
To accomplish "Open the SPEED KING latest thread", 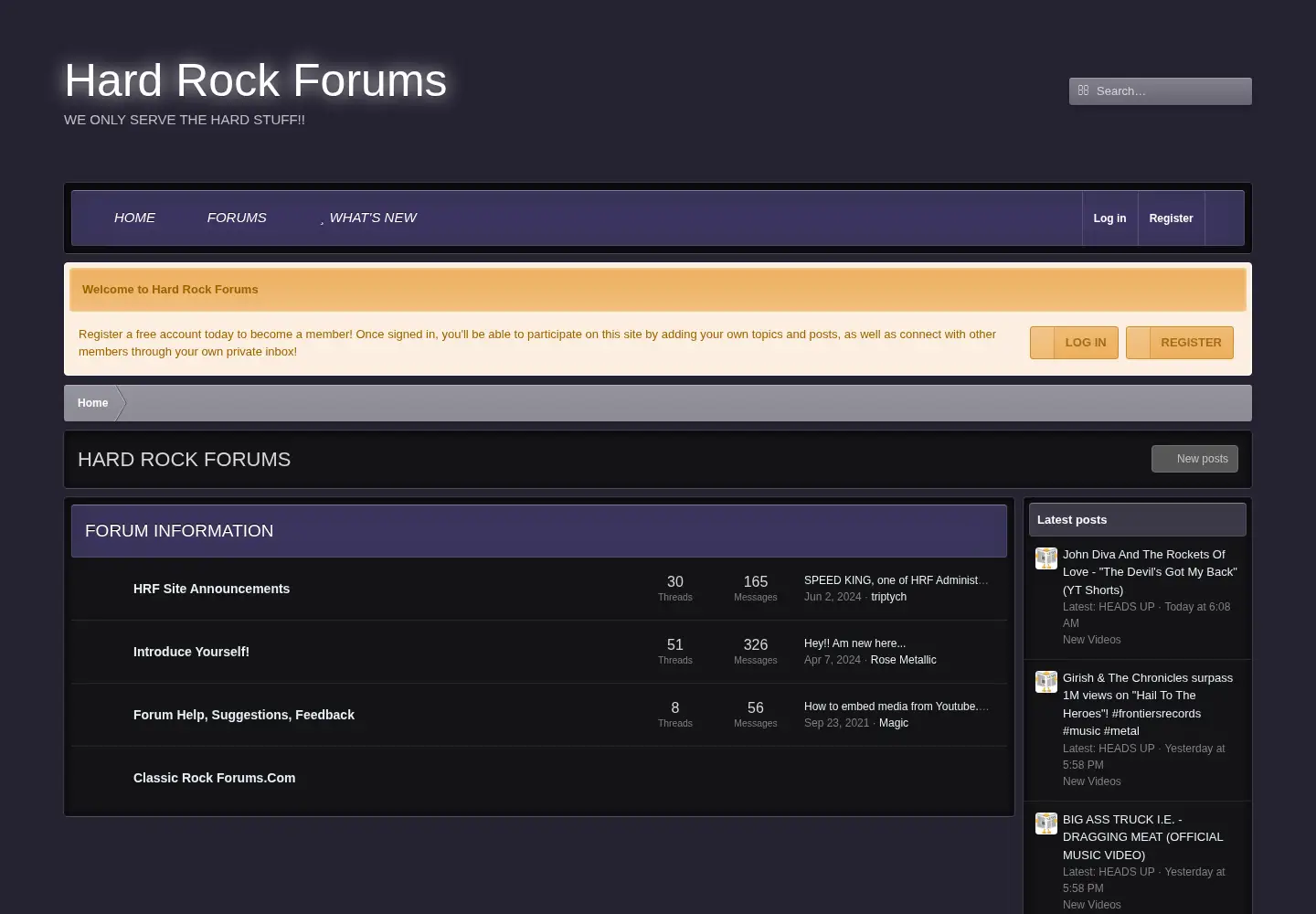I will click(x=896, y=580).
